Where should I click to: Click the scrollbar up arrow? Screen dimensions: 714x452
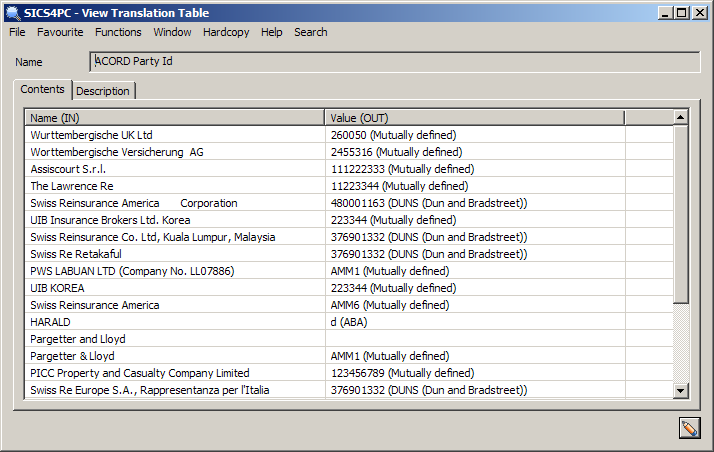(681, 118)
